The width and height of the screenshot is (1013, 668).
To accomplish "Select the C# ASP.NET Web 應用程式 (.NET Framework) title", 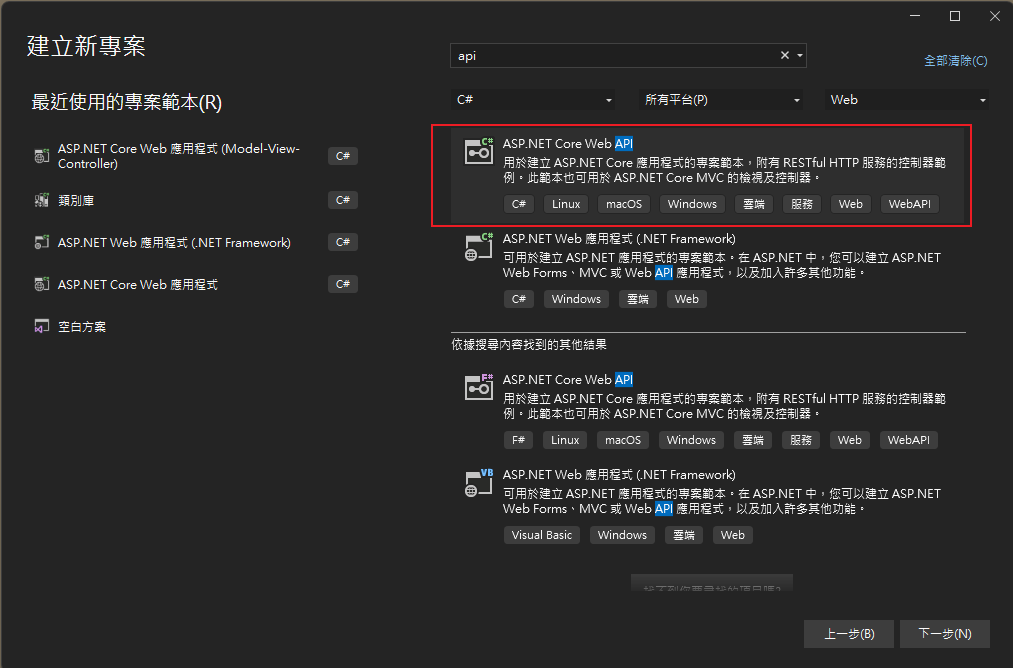I will tap(619, 239).
